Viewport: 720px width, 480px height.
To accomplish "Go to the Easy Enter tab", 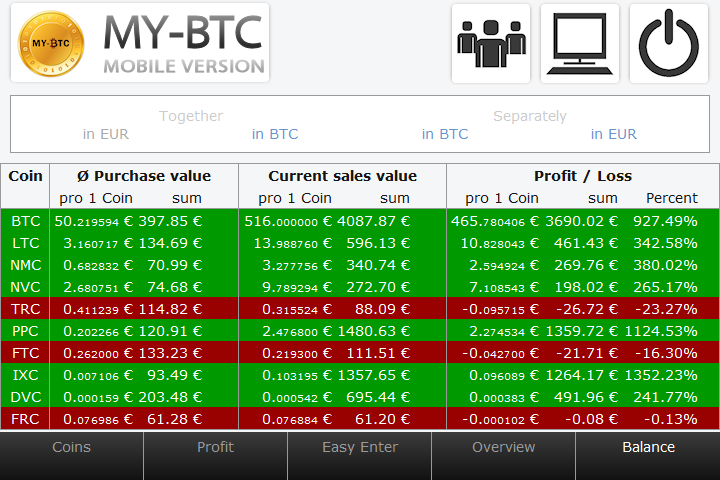I will tap(360, 448).
